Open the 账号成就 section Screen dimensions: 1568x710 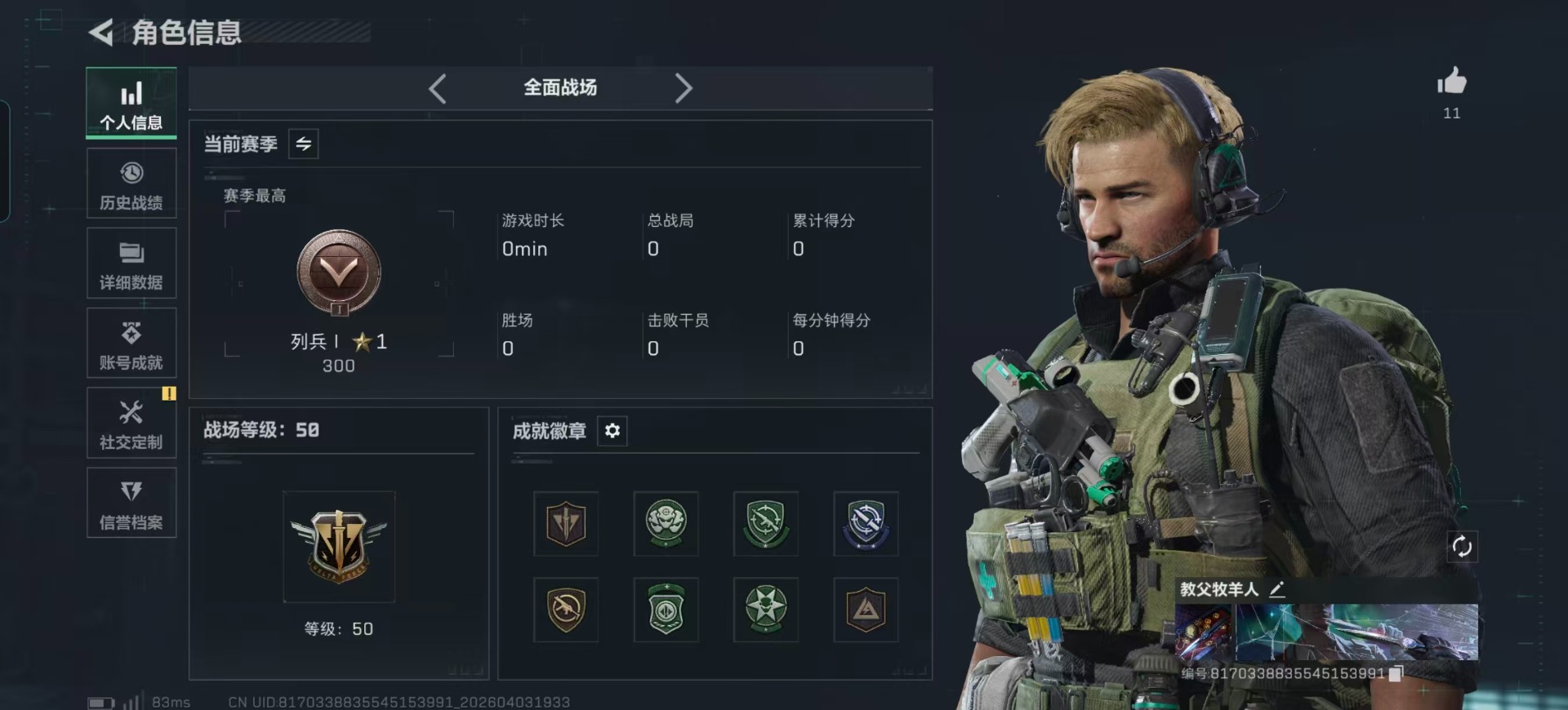131,344
